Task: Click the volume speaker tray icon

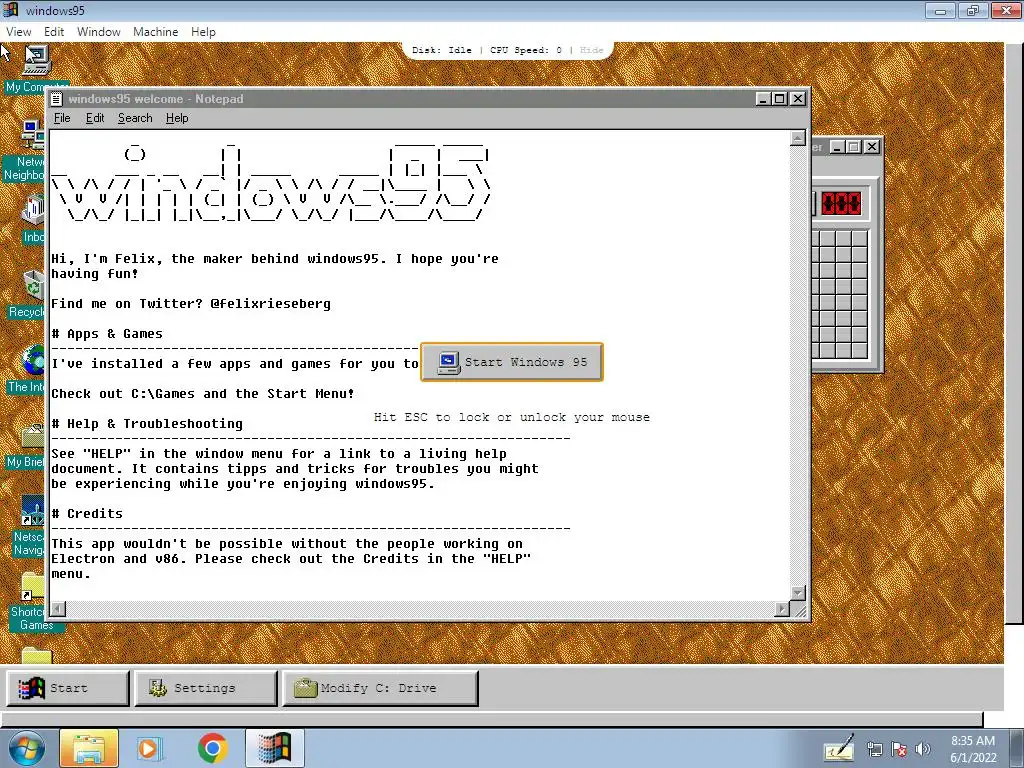Action: [923, 749]
